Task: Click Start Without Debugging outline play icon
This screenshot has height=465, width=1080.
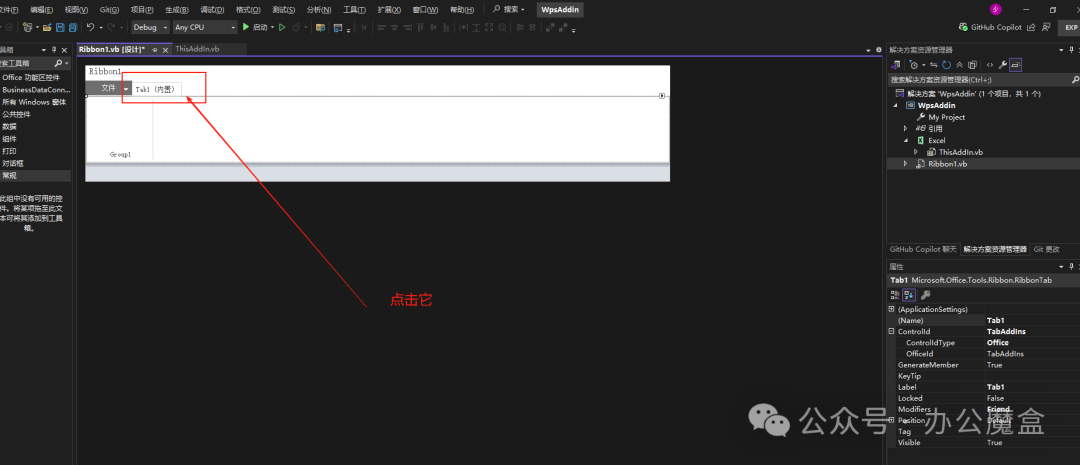Action: pos(282,28)
